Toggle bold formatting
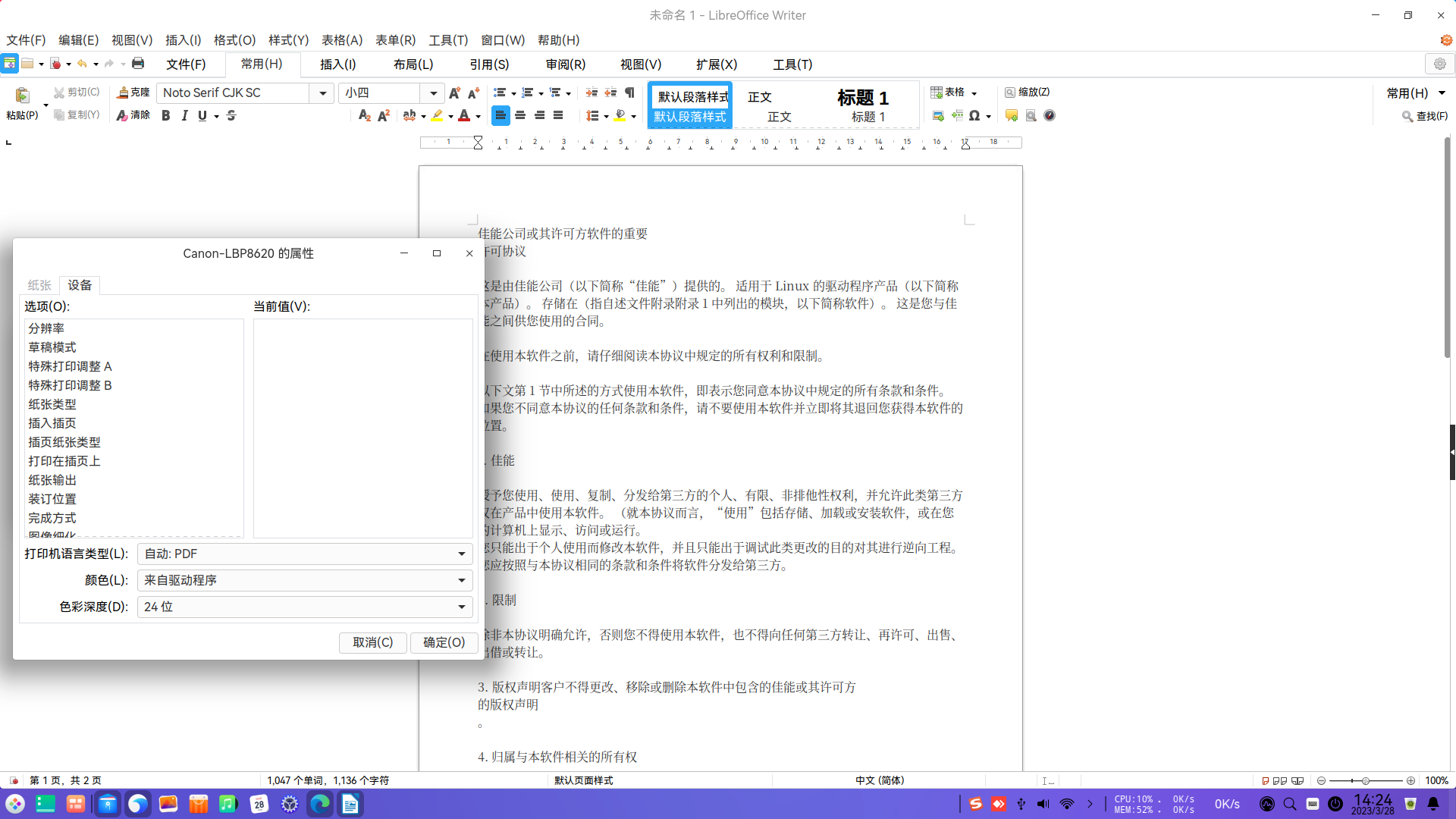The width and height of the screenshot is (1456, 819). click(165, 115)
